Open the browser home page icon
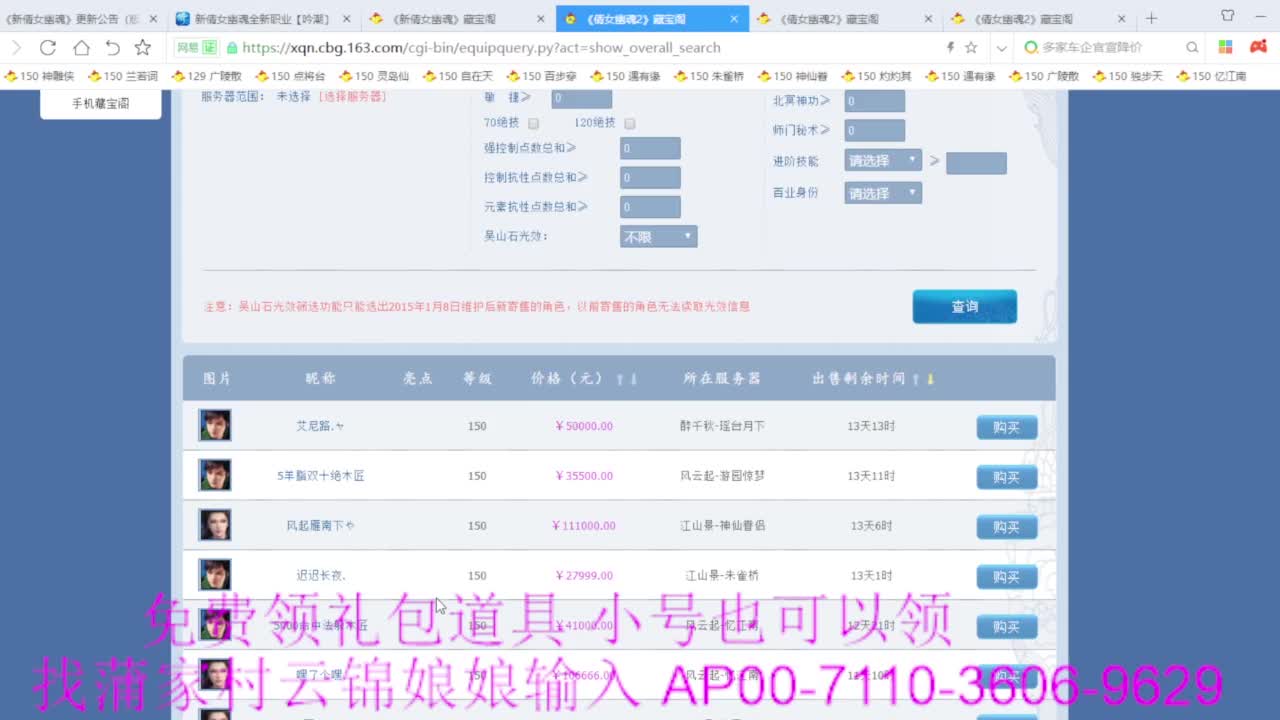1280x720 pixels. point(81,47)
